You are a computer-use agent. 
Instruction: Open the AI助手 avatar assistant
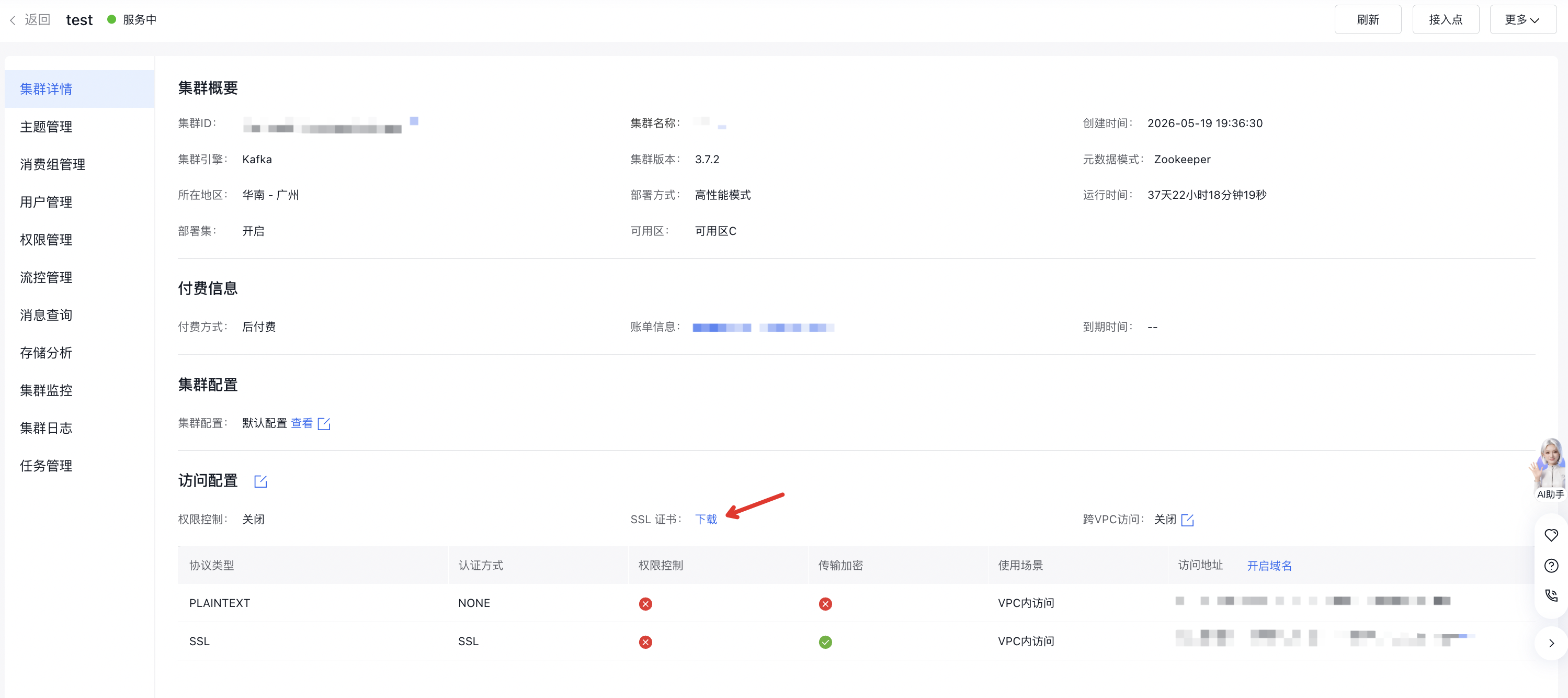point(1550,469)
